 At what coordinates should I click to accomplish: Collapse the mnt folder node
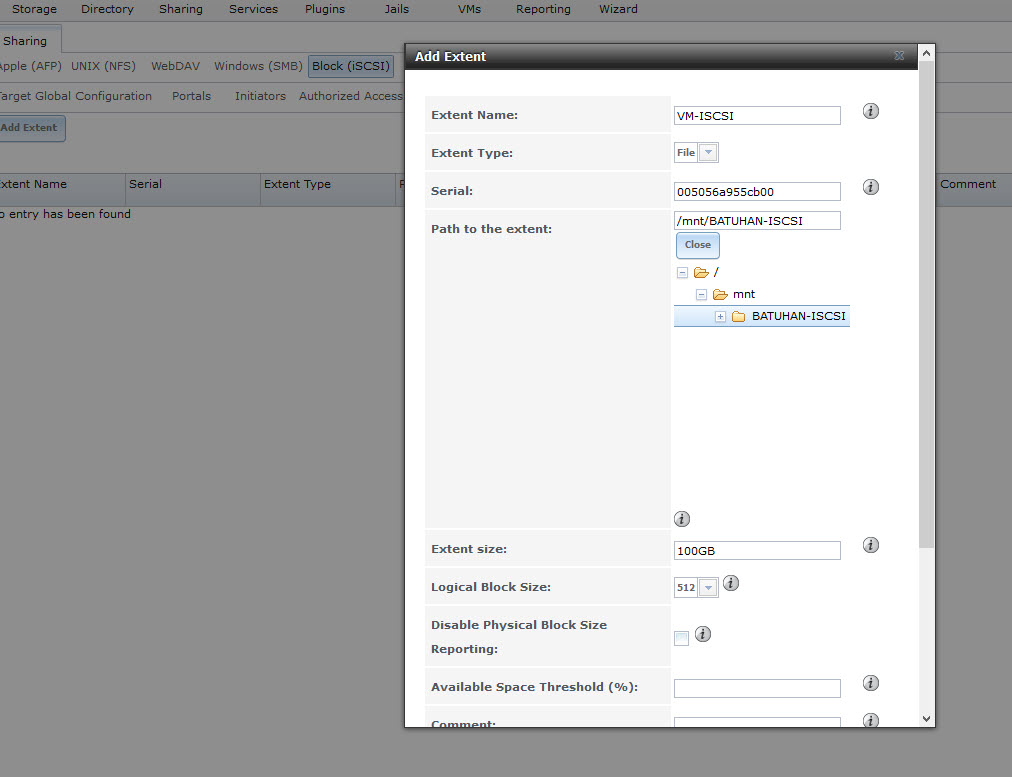(x=701, y=295)
